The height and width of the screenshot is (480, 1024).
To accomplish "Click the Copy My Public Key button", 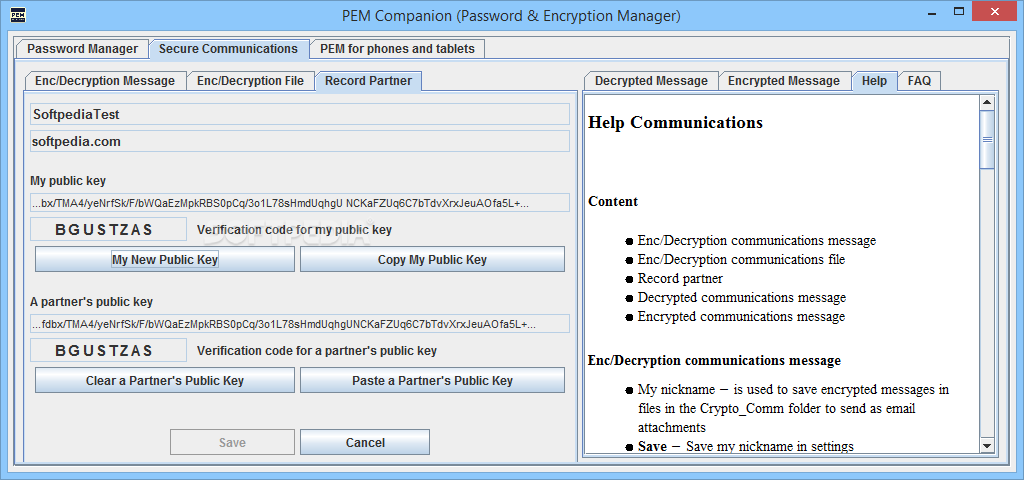I will pyautogui.click(x=432, y=259).
